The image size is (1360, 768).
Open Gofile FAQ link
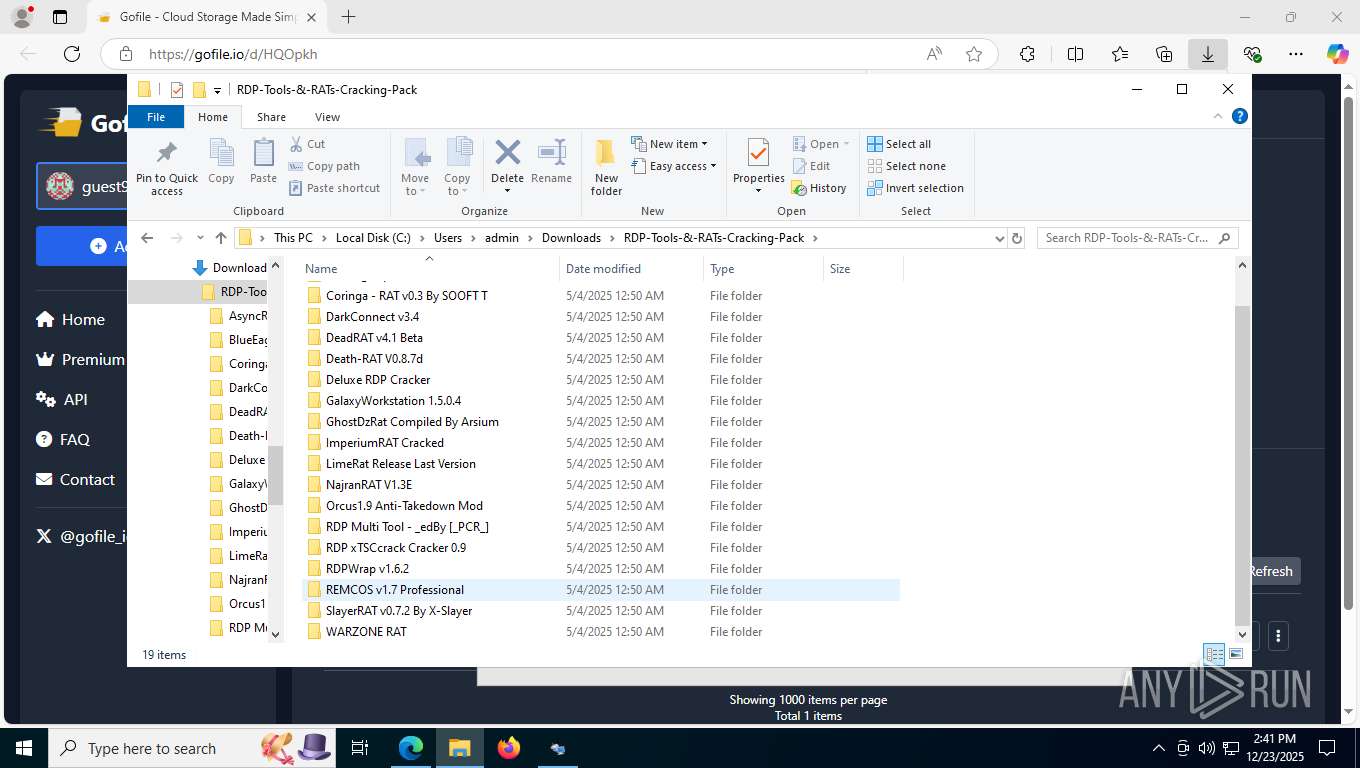(63, 440)
